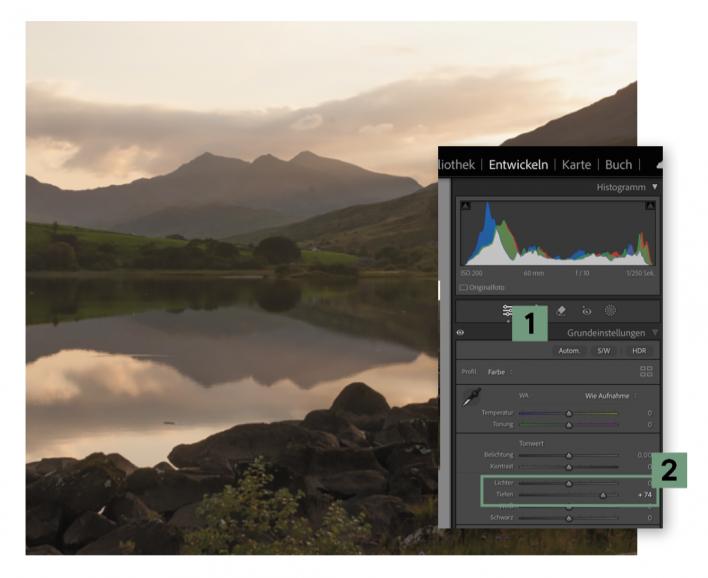Open the Masking tool icon
The image size is (708, 578).
click(610, 311)
